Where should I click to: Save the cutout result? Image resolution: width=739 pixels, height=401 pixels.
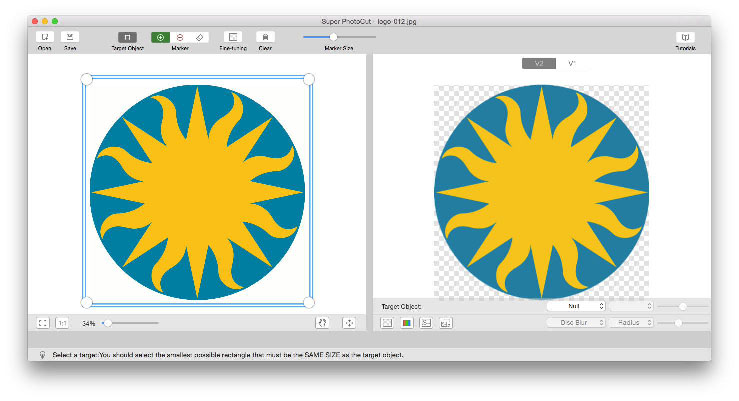coord(70,37)
